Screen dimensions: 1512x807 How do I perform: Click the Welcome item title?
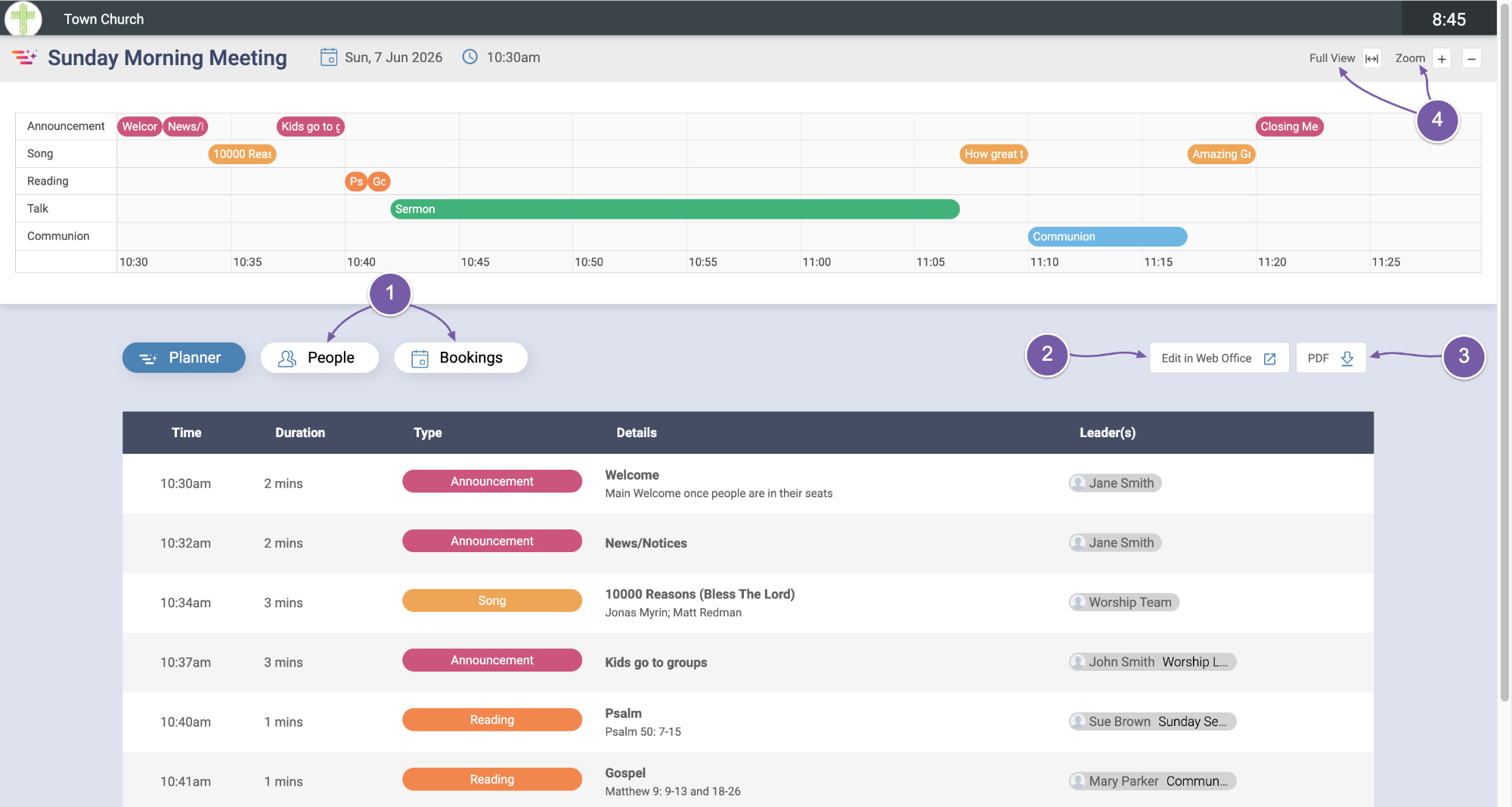click(x=632, y=475)
